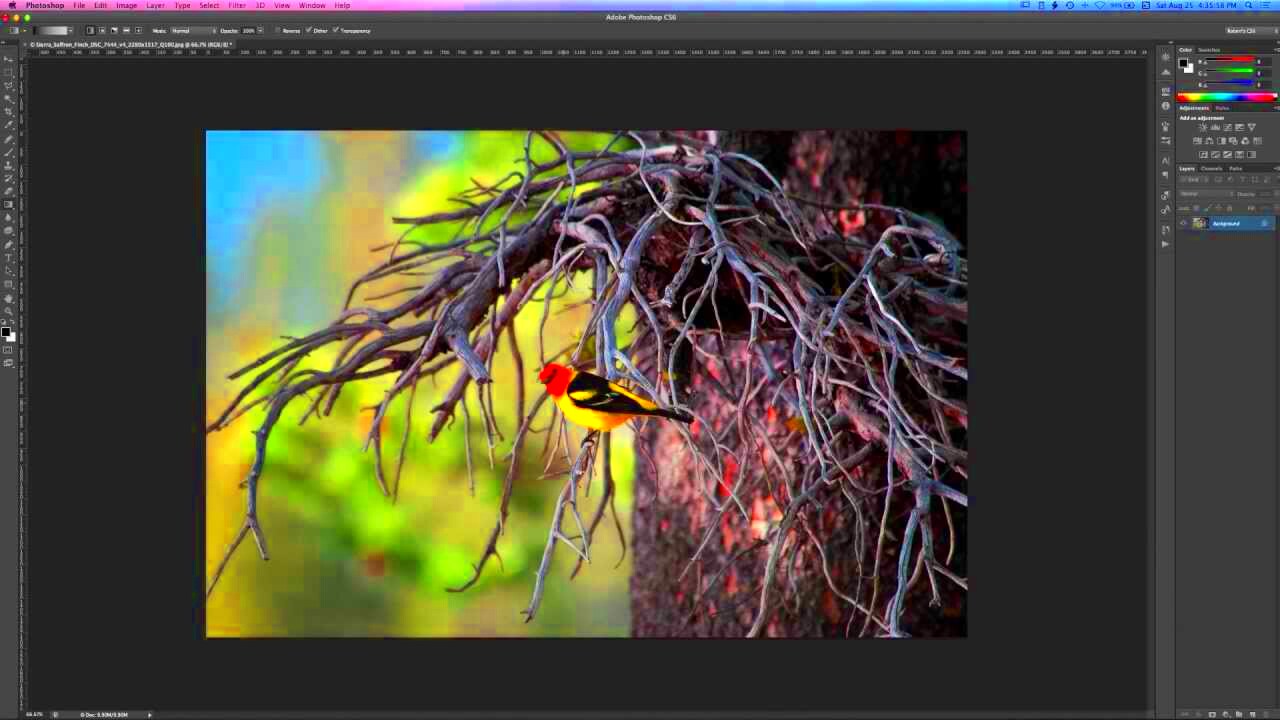This screenshot has width=1280, height=720.
Task: Select the Lasso tool
Action: coord(9,86)
